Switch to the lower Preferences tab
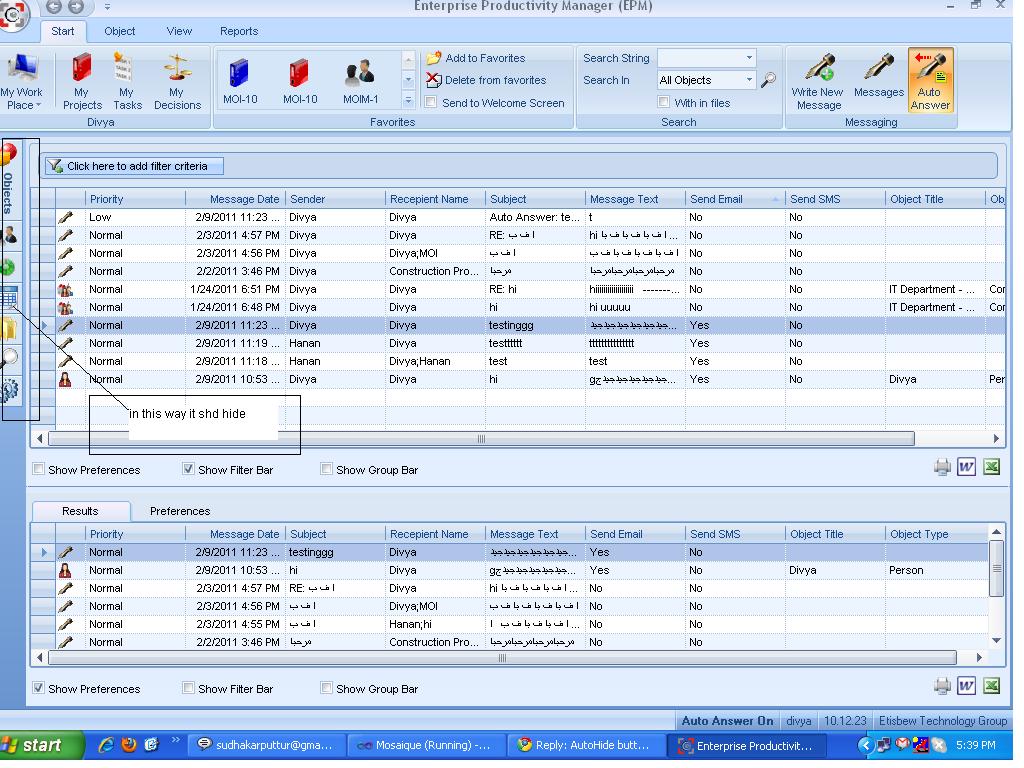The width and height of the screenshot is (1024, 768). coord(180,511)
